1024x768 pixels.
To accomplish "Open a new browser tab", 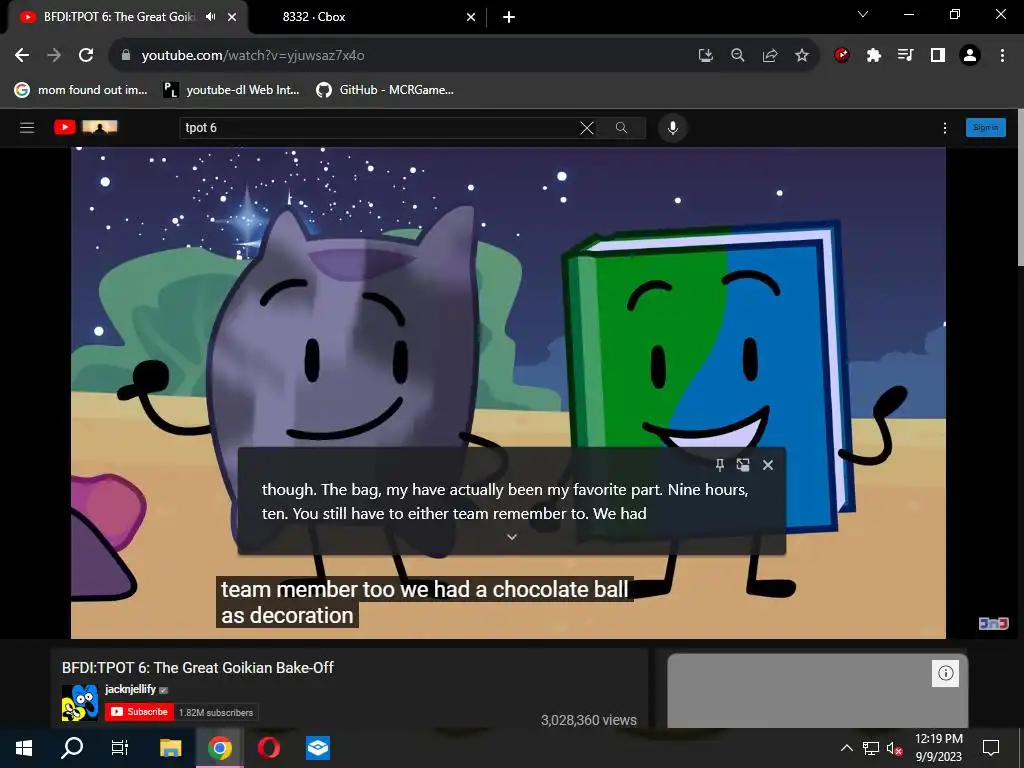I will pyautogui.click(x=509, y=17).
